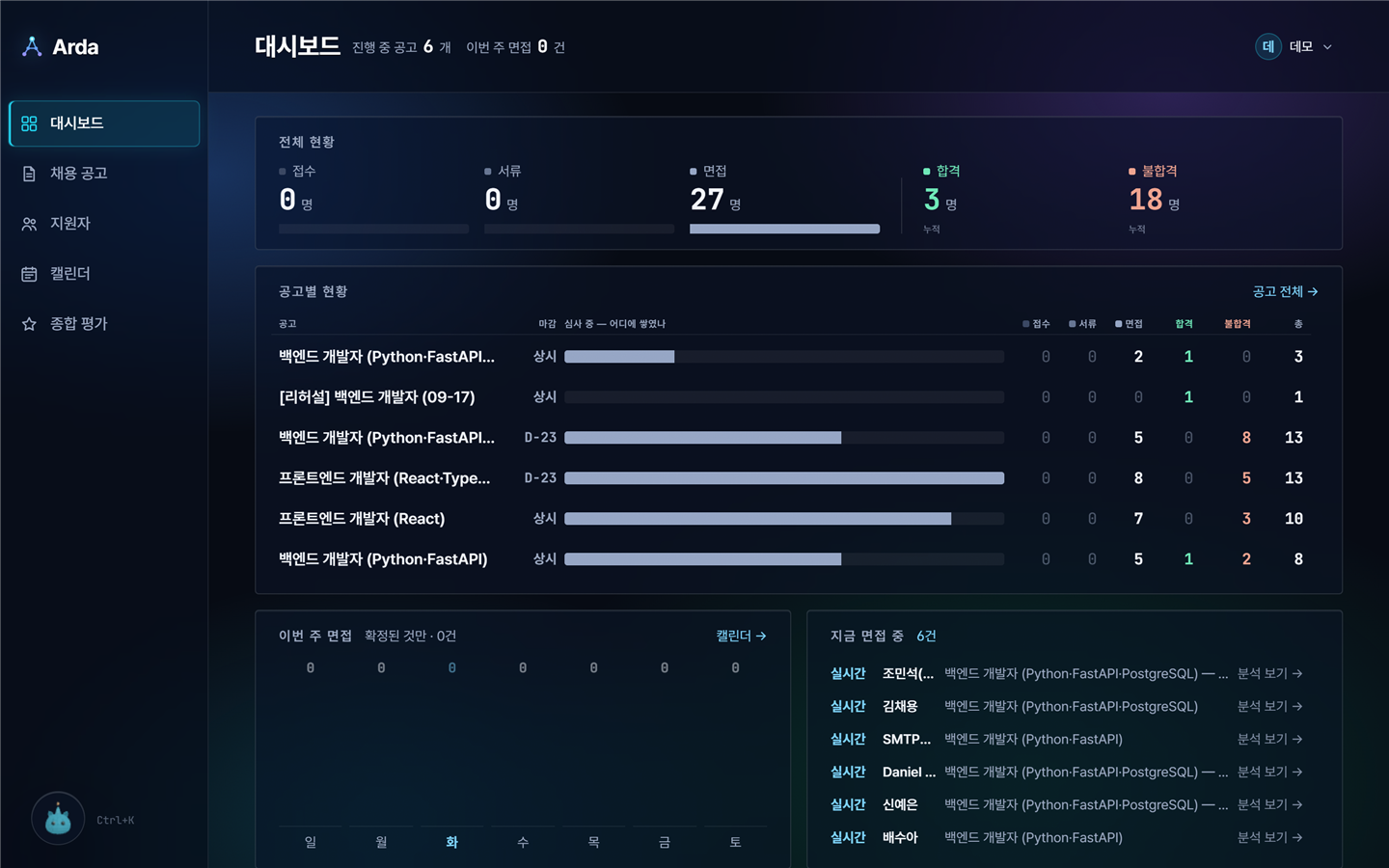The height and width of the screenshot is (868, 1389).
Task: Click the Arda logo icon
Action: point(32,46)
